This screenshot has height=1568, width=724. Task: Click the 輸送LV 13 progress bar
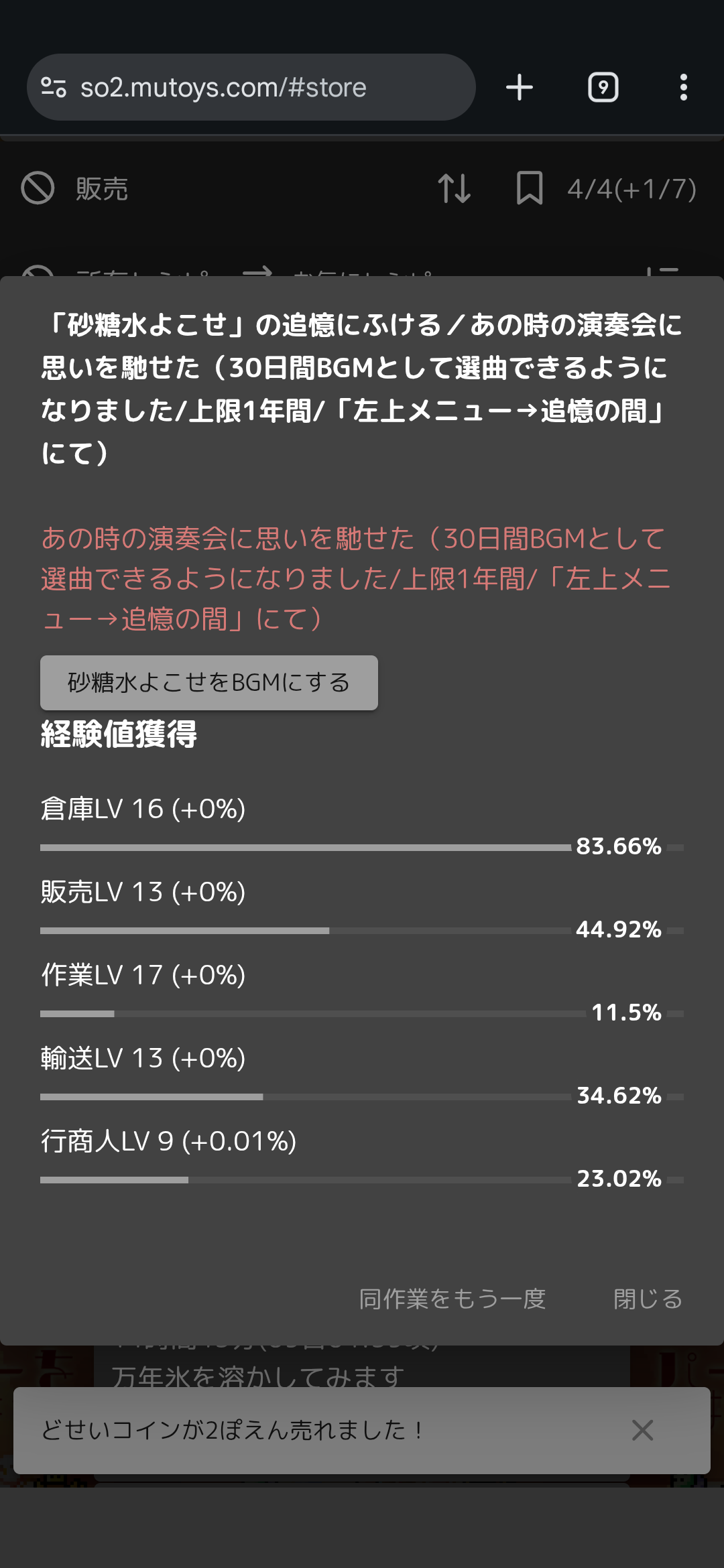click(362, 1097)
